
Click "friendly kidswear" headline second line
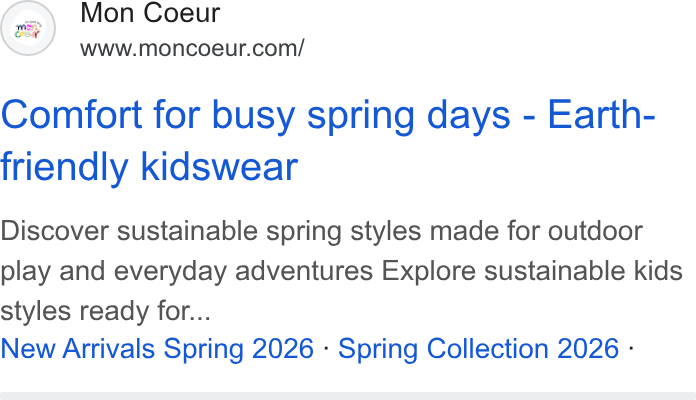point(149,167)
